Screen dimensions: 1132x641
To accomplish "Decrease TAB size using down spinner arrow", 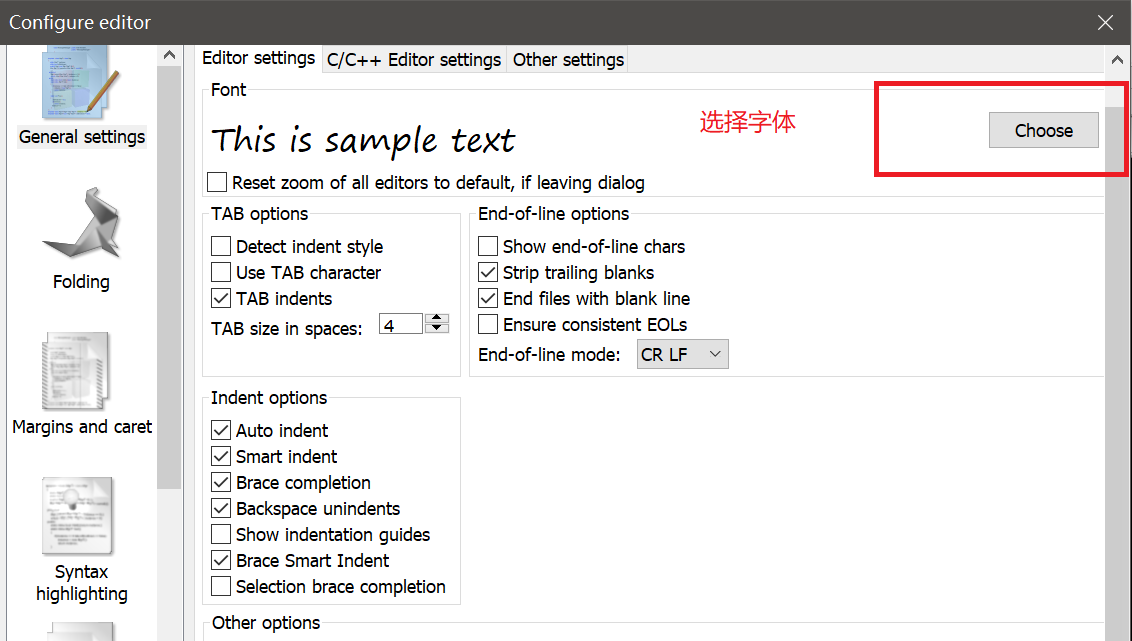I will coord(437,328).
